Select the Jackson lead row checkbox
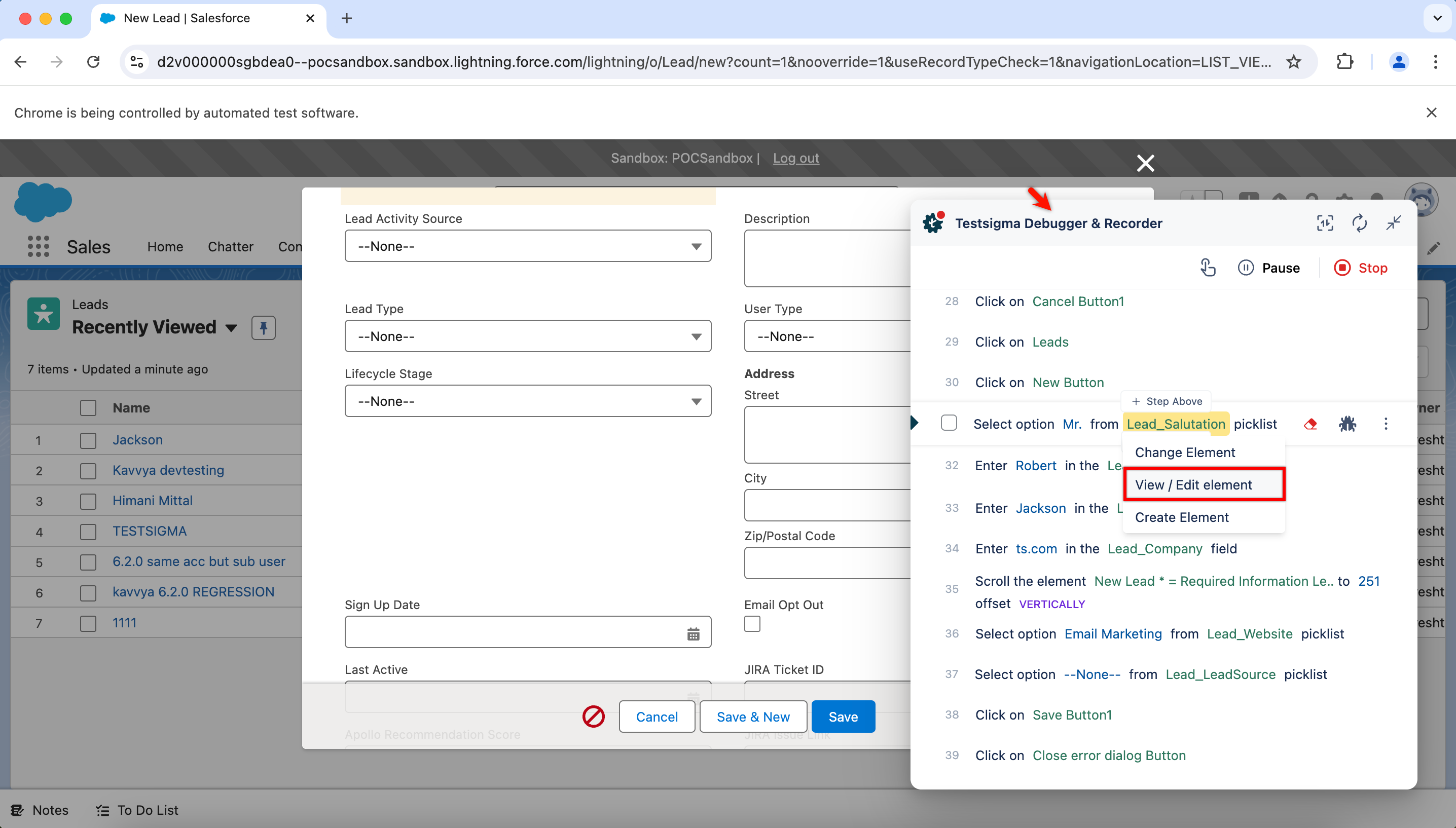This screenshot has height=828, width=1456. tap(88, 440)
